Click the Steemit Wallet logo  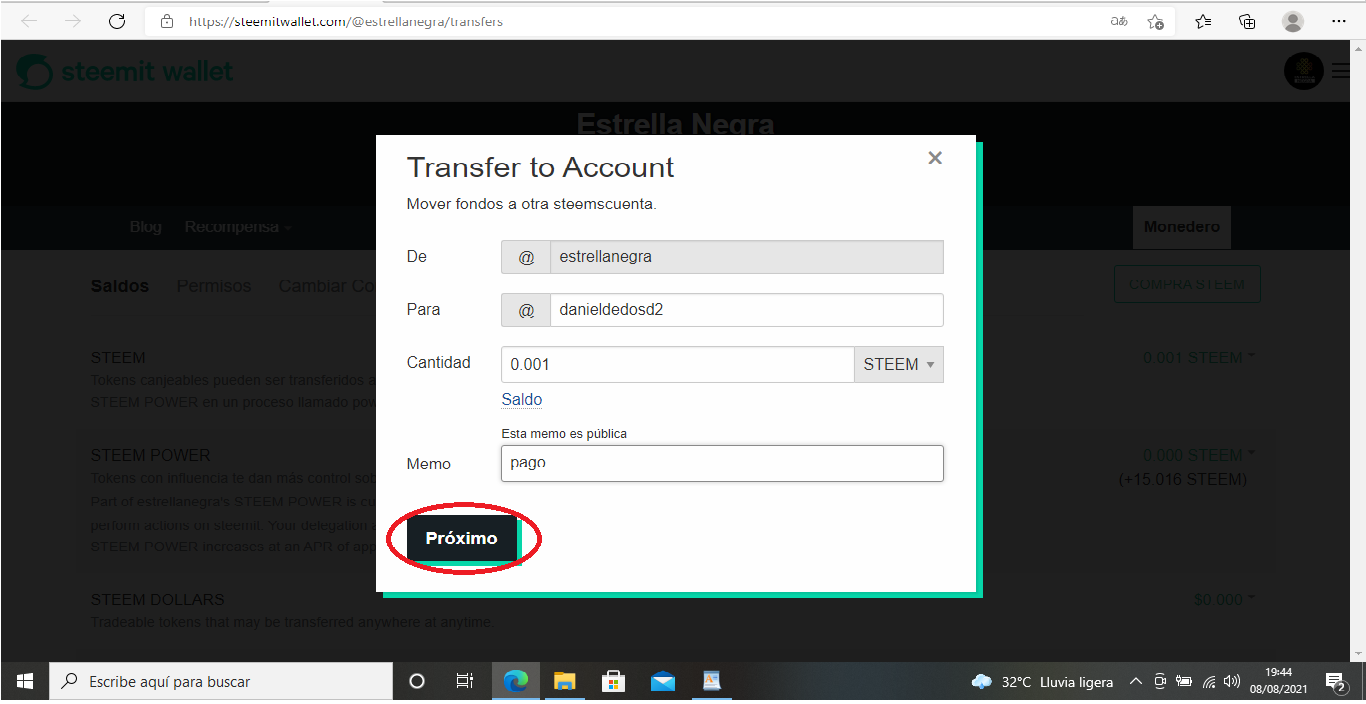click(125, 72)
